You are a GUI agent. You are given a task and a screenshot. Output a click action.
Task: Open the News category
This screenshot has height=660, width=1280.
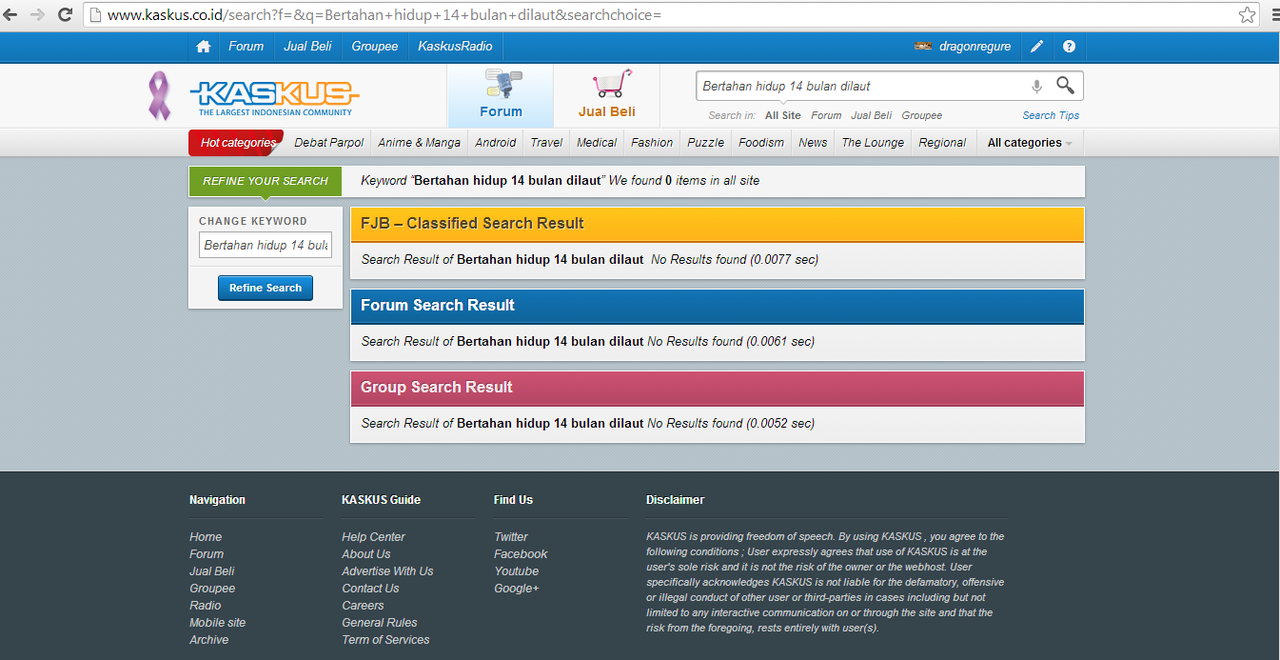point(813,143)
